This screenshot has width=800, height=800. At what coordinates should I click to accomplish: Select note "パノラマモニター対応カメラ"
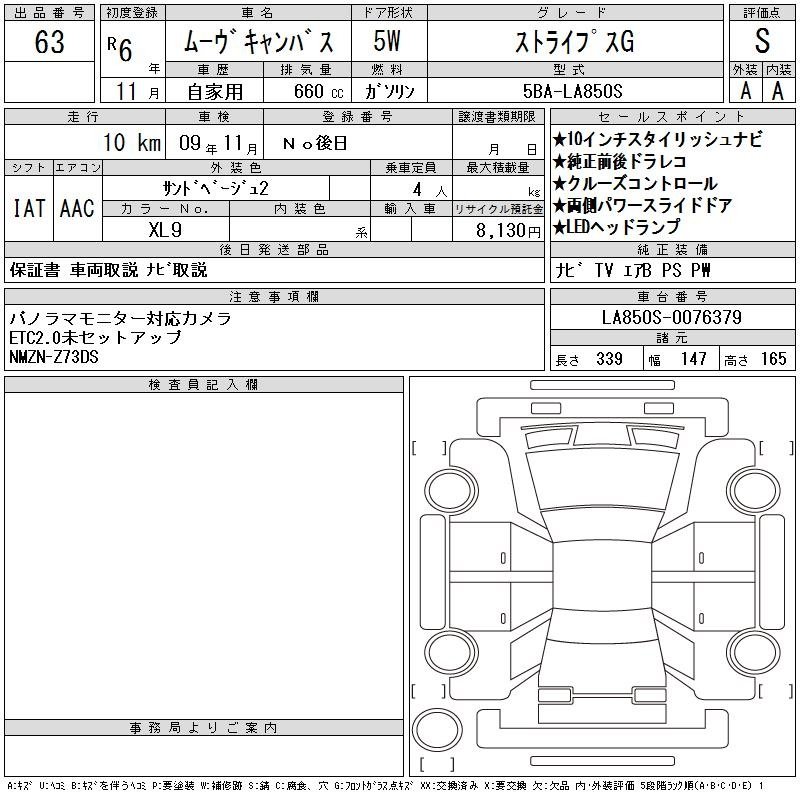click(x=120, y=318)
